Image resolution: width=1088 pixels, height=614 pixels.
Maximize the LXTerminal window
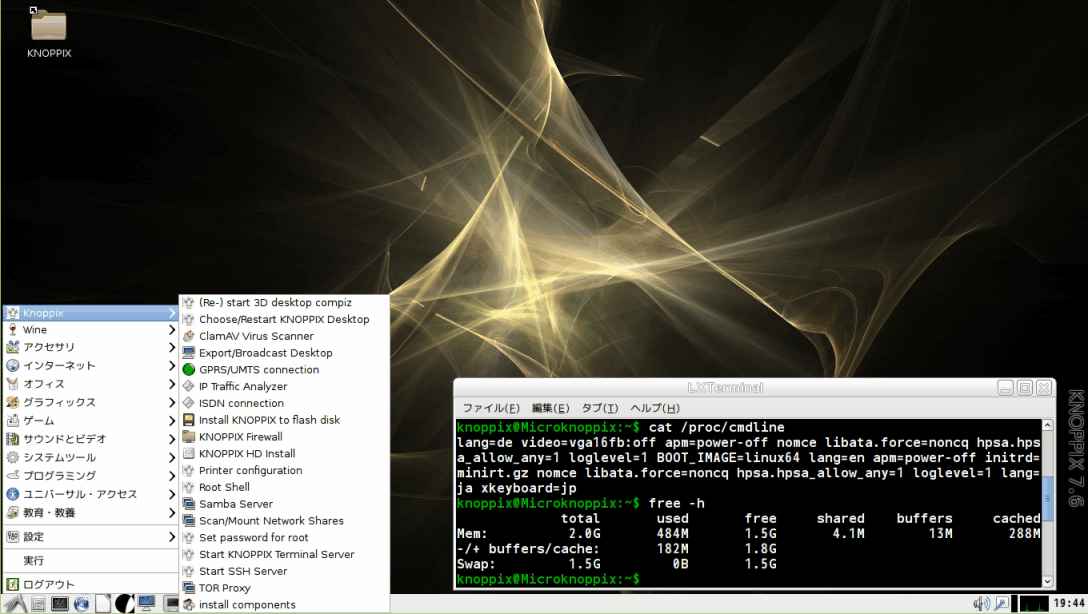[x=1025, y=388]
